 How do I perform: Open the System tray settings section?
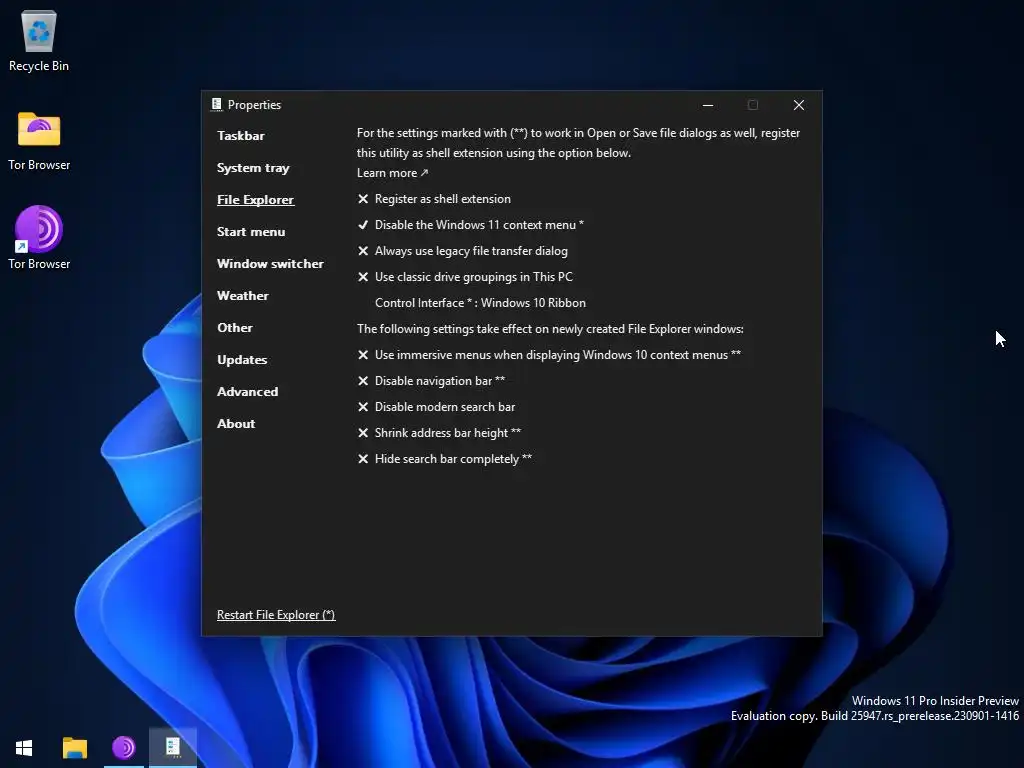[253, 168]
